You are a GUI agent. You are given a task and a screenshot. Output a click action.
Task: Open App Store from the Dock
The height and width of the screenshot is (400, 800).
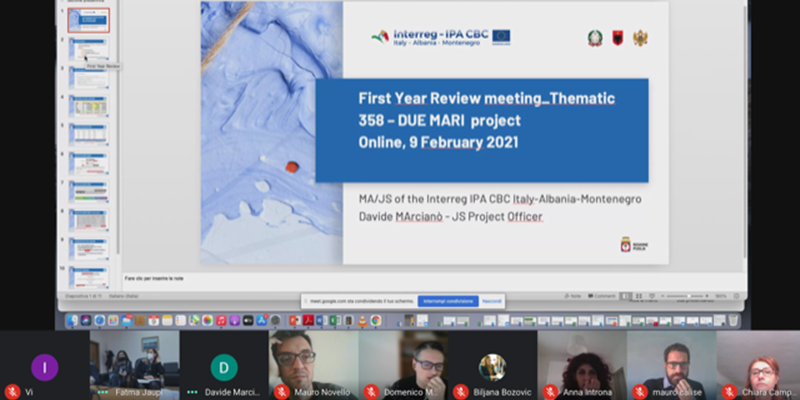(262, 320)
